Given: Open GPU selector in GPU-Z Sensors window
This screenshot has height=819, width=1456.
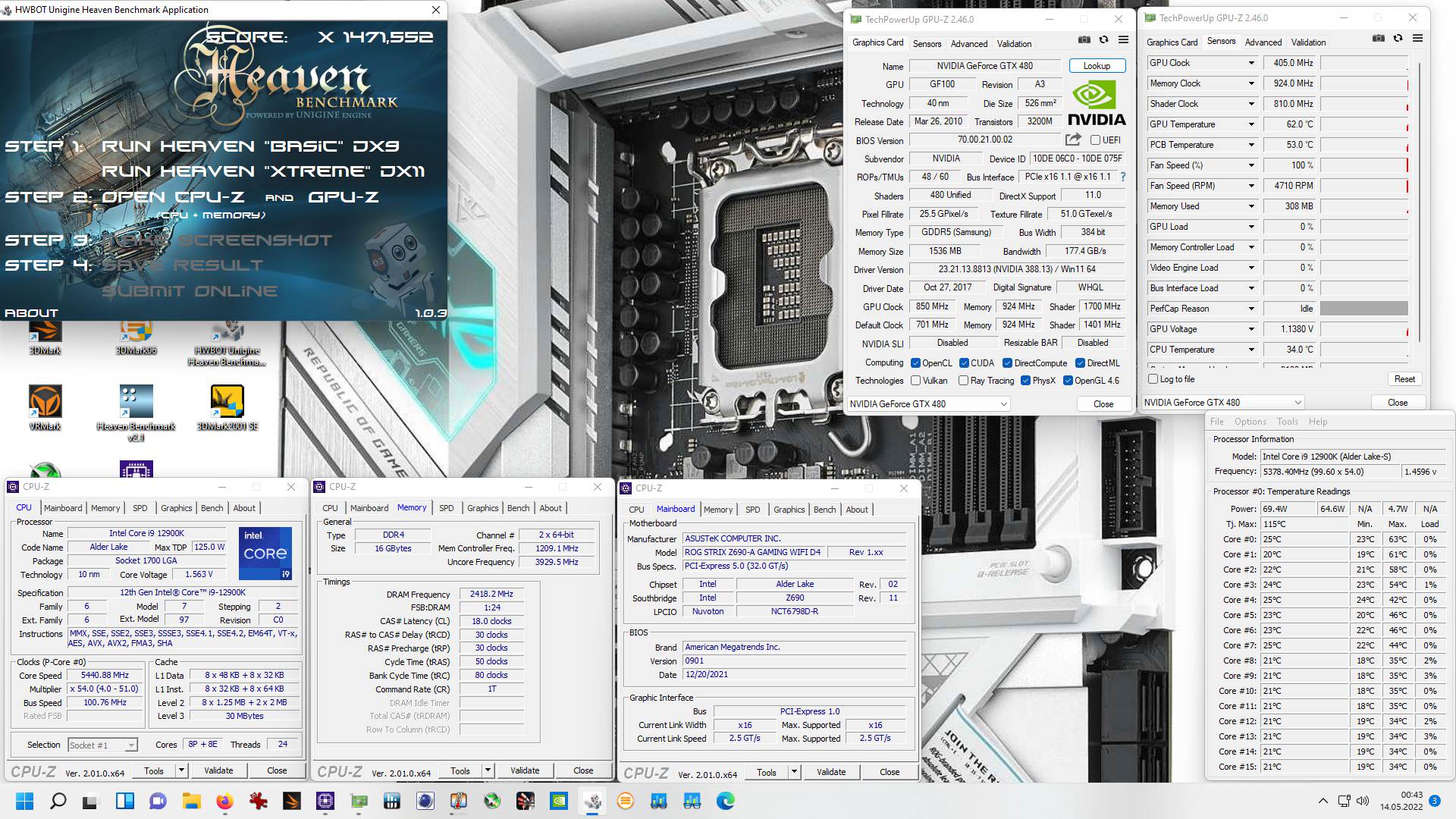Looking at the screenshot, I should click(1223, 403).
